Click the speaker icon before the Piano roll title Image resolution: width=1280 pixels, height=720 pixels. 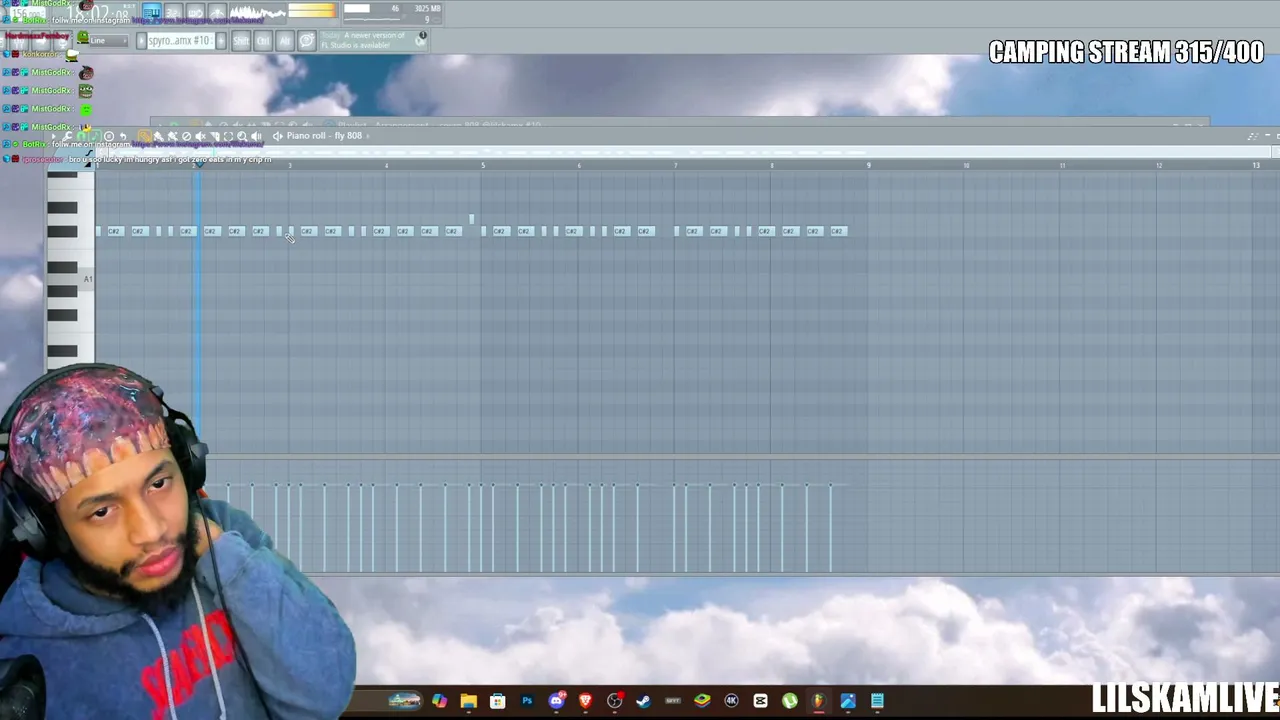pos(277,136)
